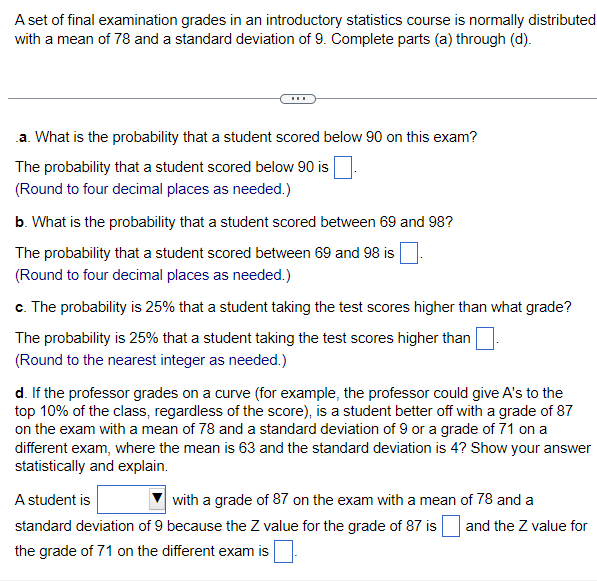Click the answer box for between 69 and 98

pyautogui.click(x=409, y=253)
